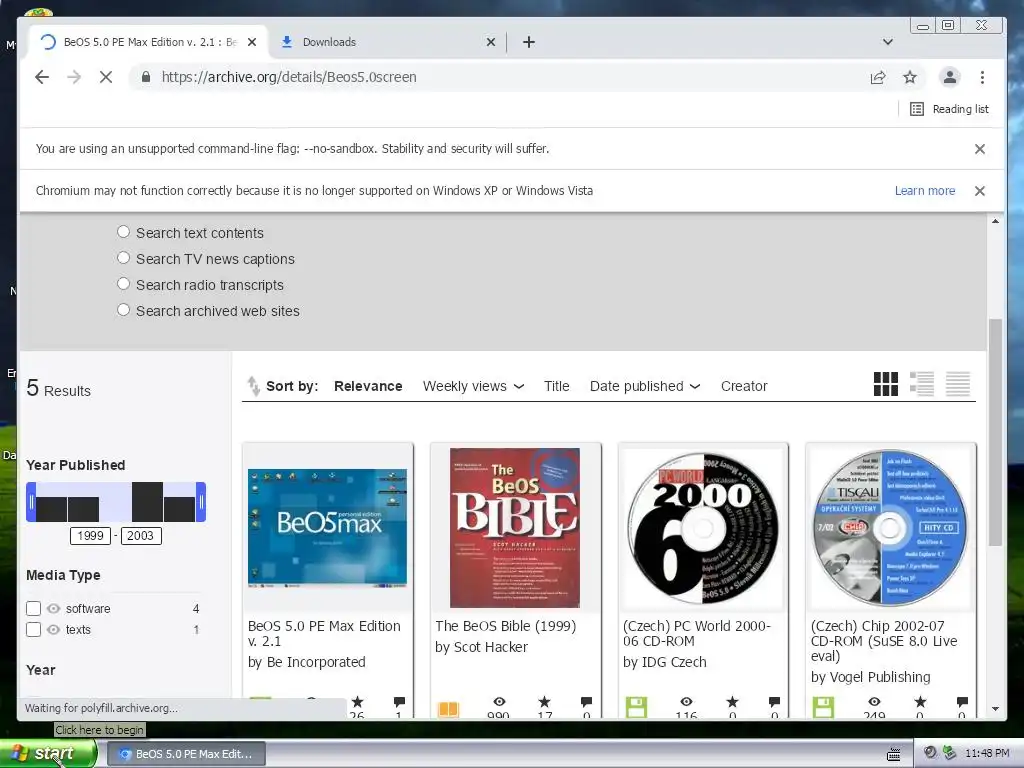
Task: Check the texts media type box
Action: coord(33,630)
